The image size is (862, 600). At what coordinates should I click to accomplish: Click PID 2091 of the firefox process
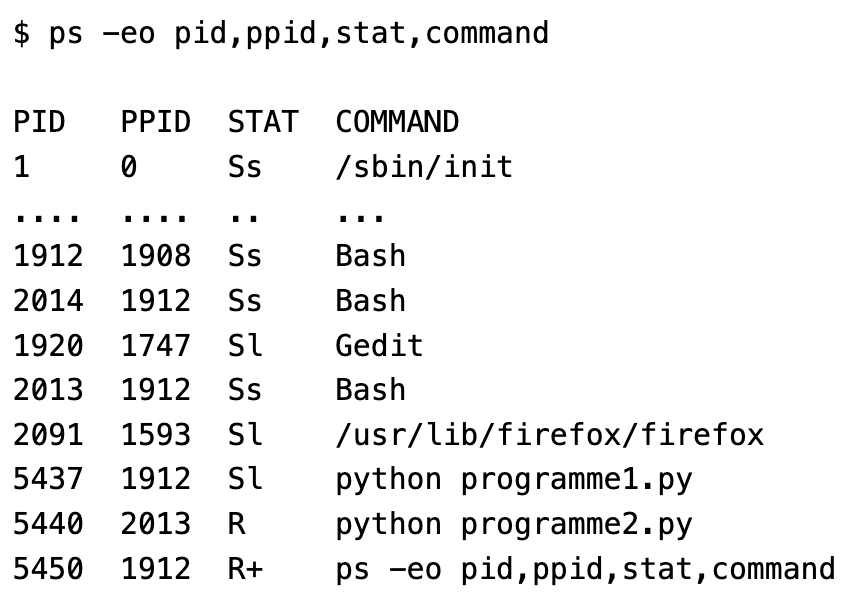click(48, 434)
